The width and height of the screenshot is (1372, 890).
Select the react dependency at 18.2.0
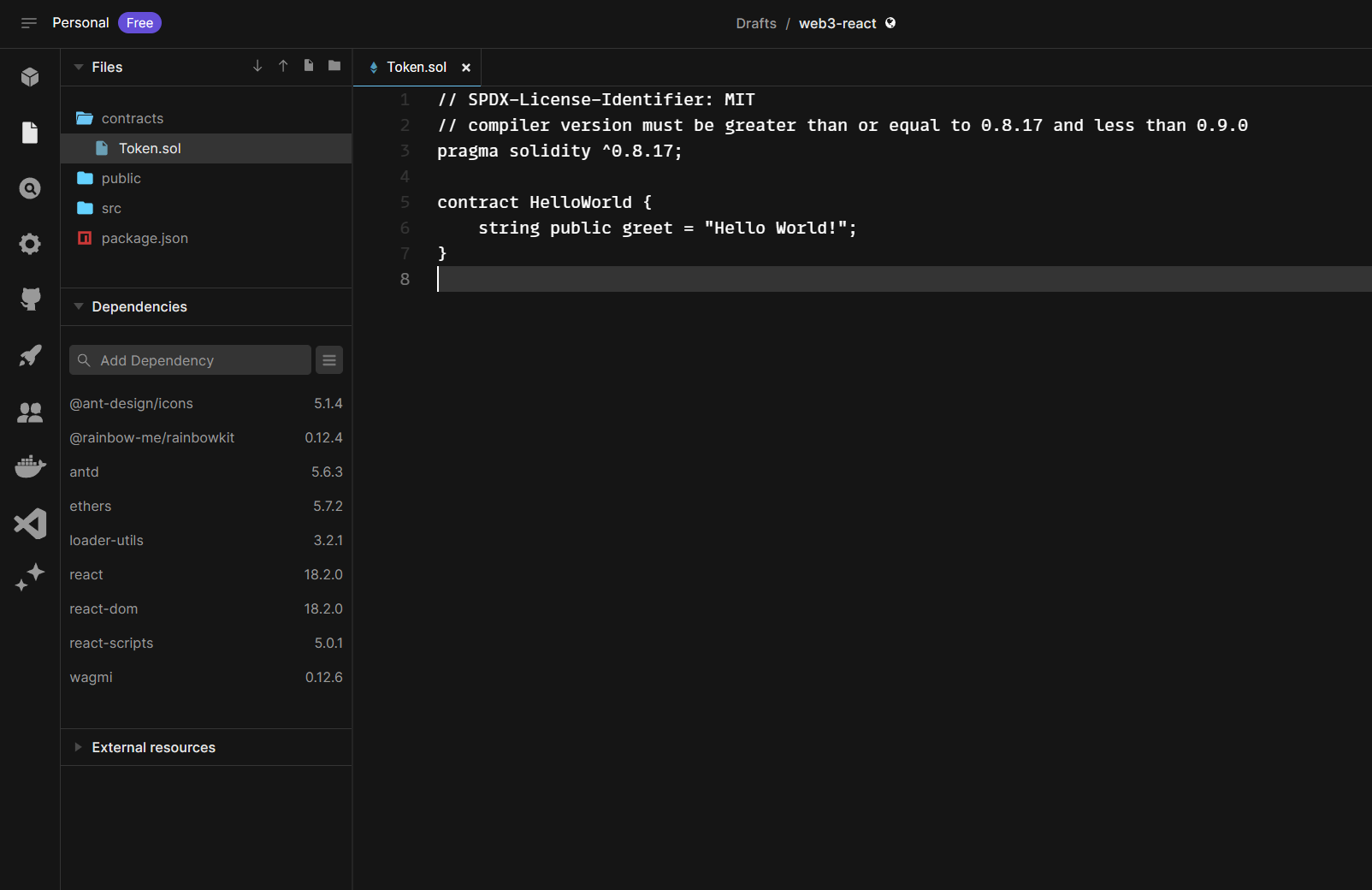point(206,574)
